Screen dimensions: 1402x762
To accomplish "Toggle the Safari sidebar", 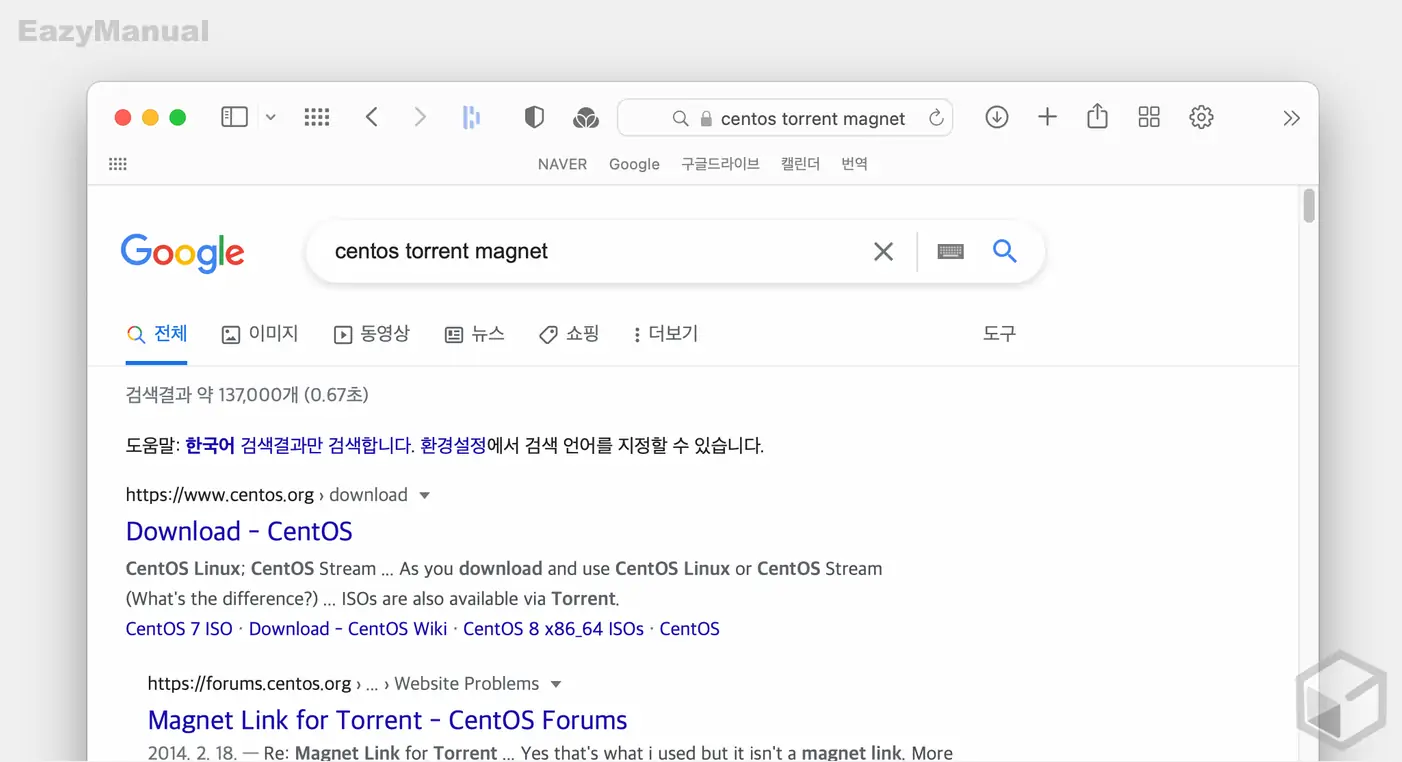I will [x=234, y=118].
